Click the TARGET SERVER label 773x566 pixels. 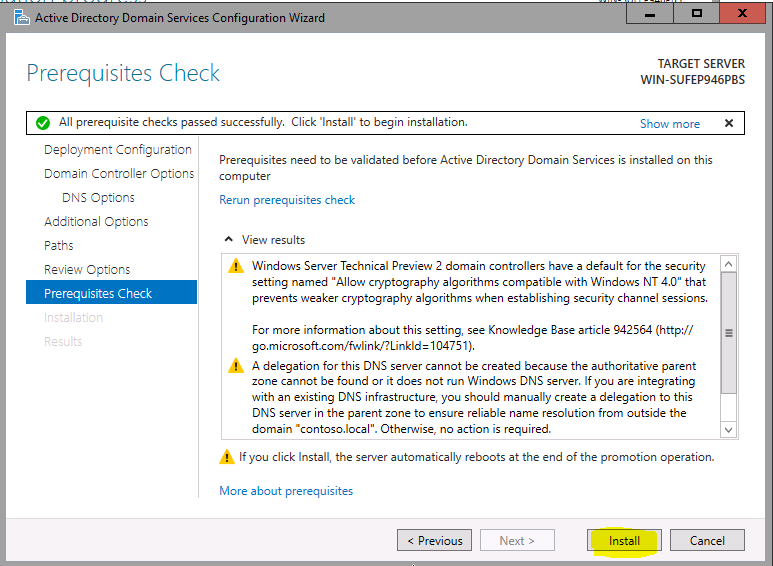tap(701, 64)
